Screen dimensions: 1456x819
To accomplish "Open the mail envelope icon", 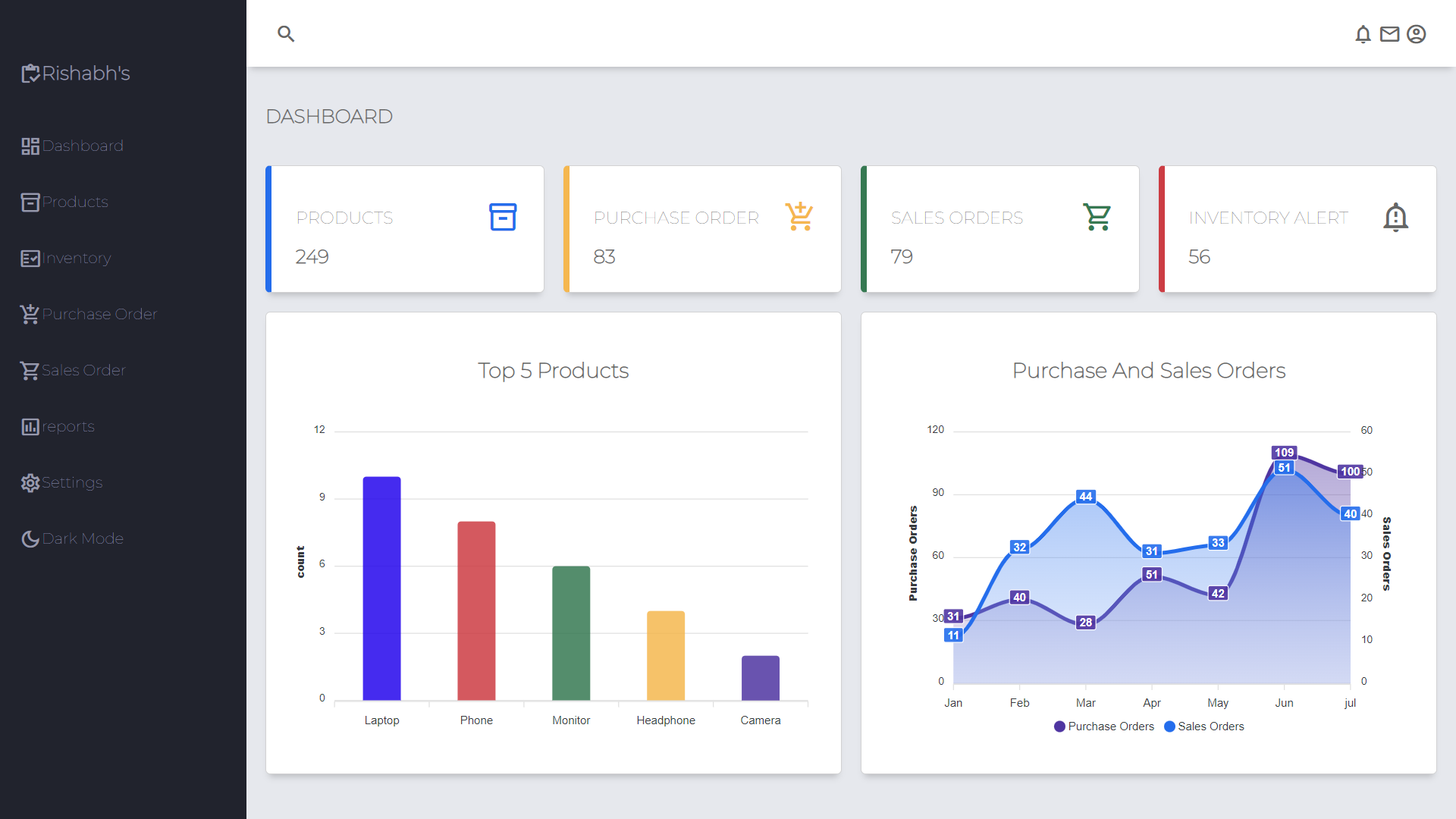I will point(1389,34).
